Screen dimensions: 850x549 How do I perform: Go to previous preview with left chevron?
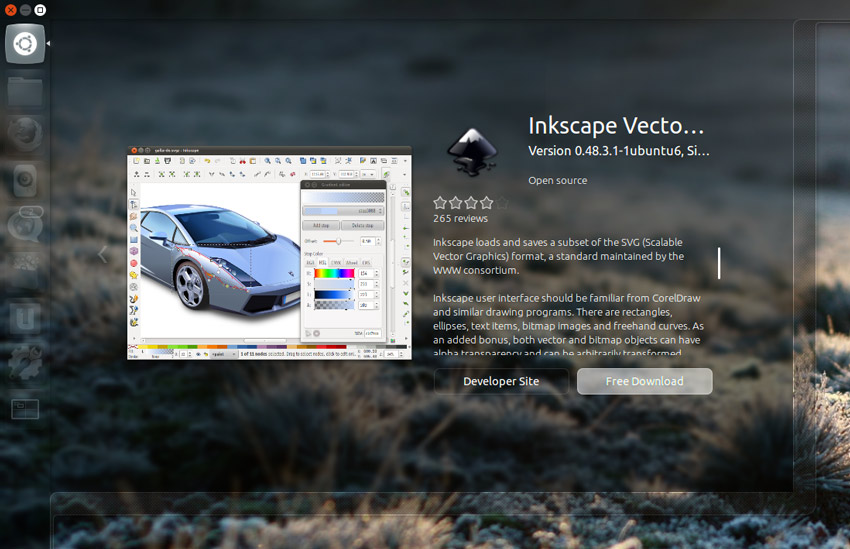pyautogui.click(x=102, y=254)
